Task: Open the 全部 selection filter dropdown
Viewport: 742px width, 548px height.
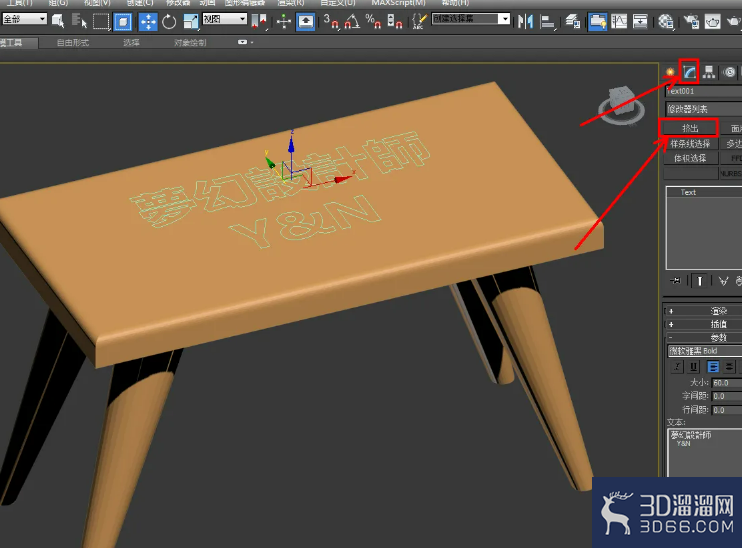Action: pyautogui.click(x=24, y=19)
